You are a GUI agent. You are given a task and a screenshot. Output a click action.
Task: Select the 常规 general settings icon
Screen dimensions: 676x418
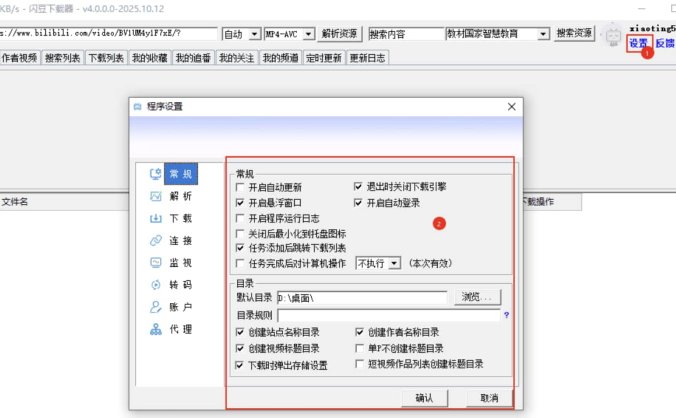(155, 174)
